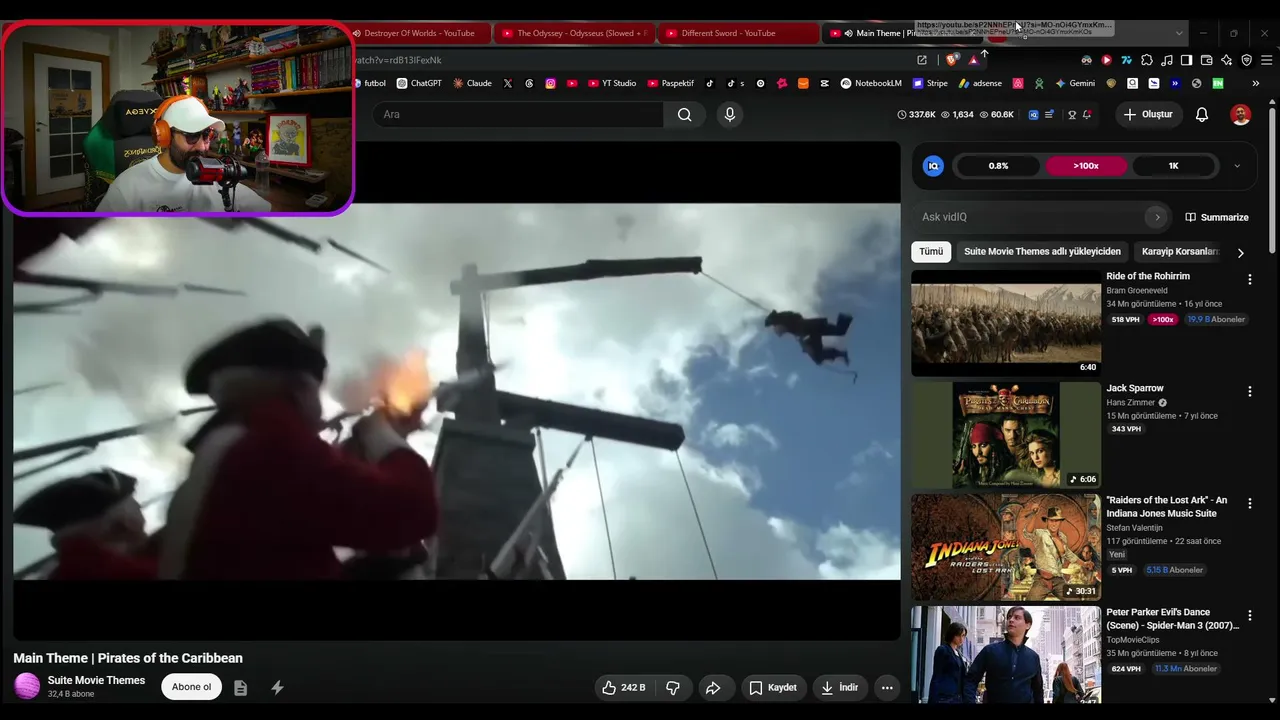The image size is (1280, 720).
Task: Open the ChatGPT bookmark
Action: 419,84
